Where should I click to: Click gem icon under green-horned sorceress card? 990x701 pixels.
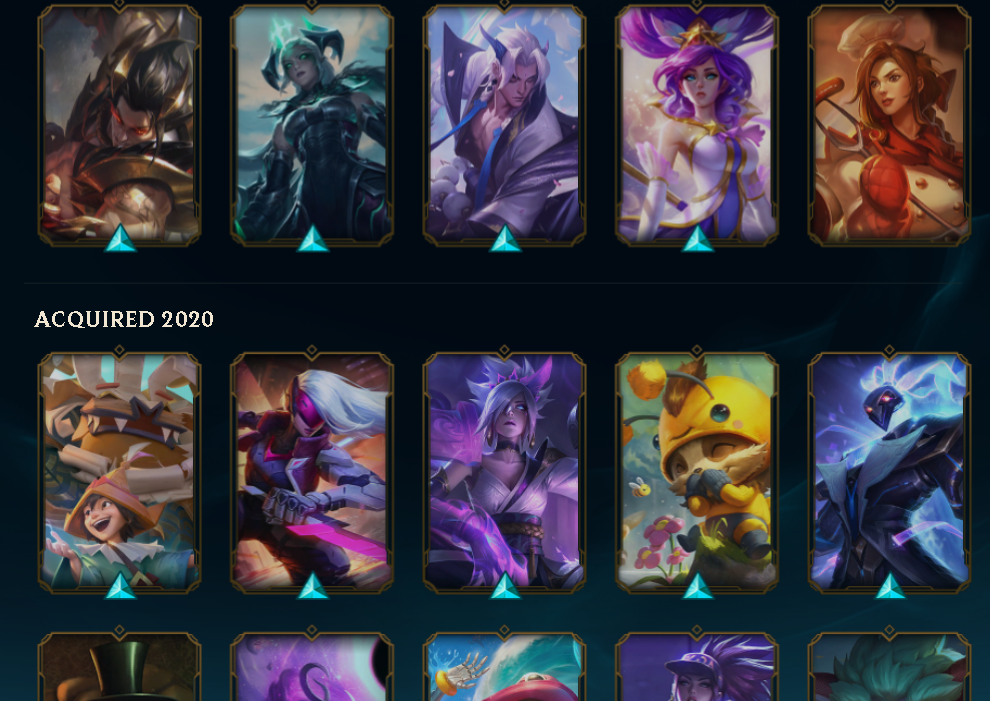(x=313, y=239)
